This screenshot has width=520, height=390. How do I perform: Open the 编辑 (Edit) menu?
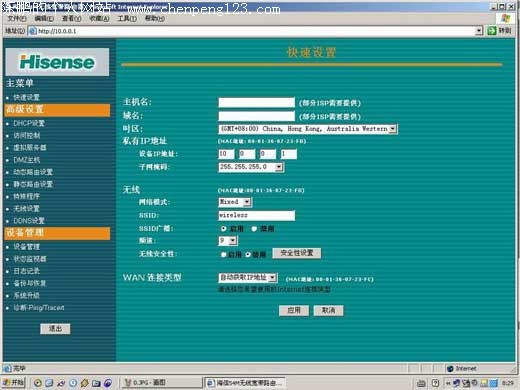[x=44, y=19]
